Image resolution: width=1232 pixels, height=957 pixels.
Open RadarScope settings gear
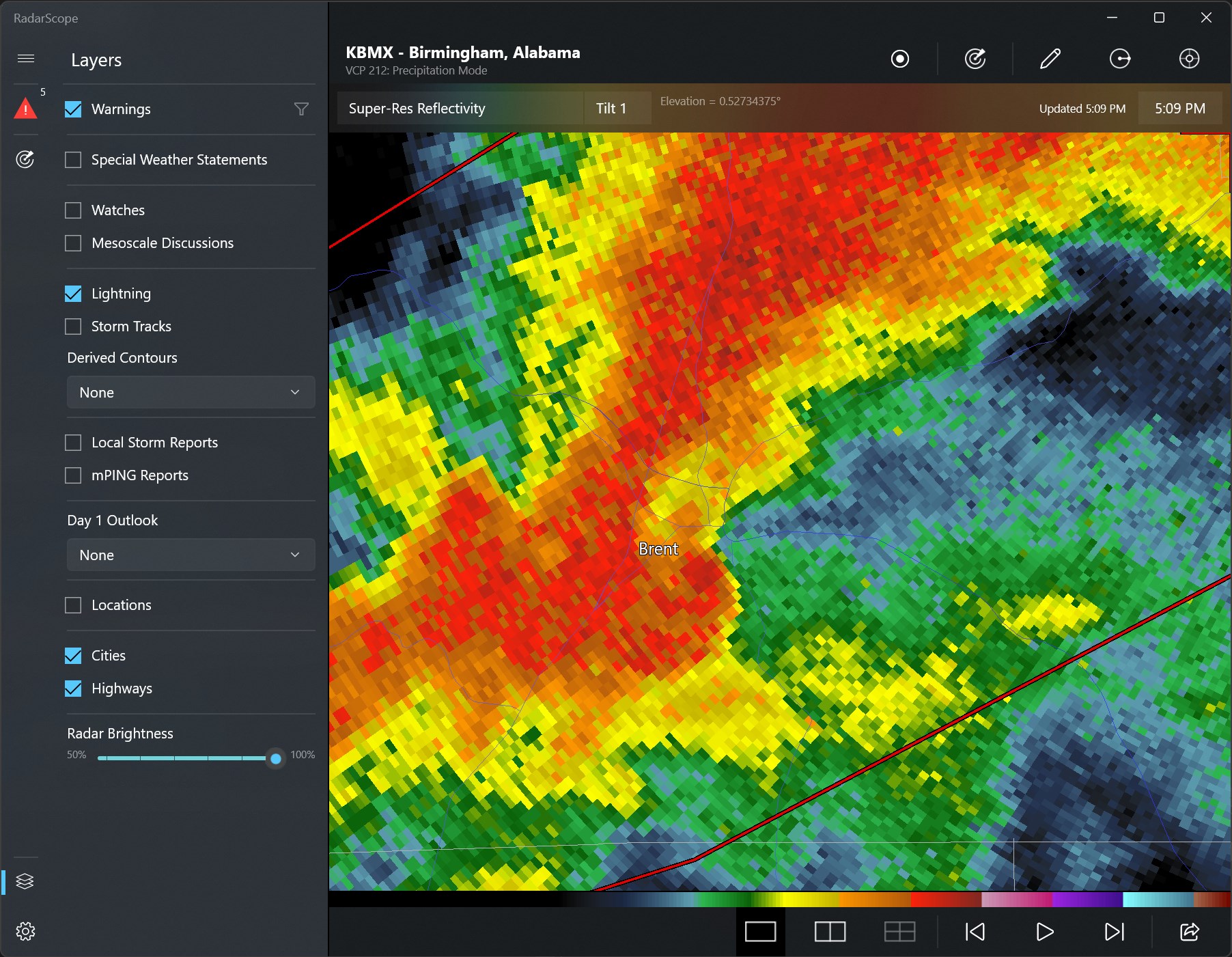pos(26,931)
